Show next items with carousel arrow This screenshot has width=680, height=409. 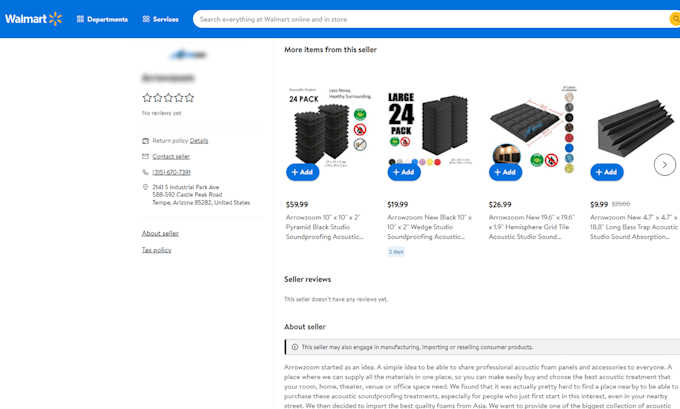pyautogui.click(x=664, y=165)
